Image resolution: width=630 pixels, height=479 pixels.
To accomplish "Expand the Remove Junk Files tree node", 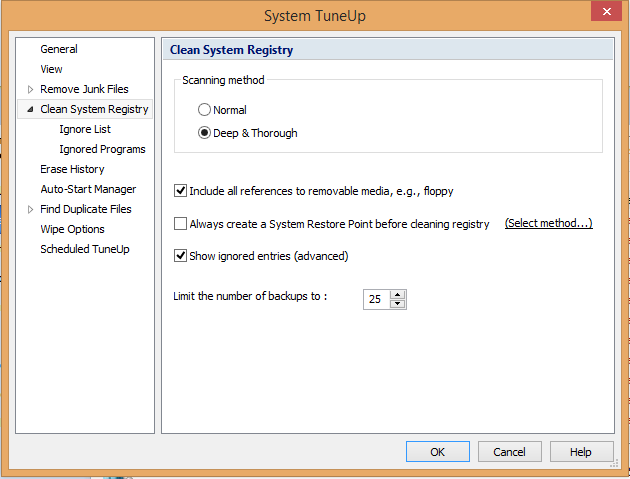I will coord(30,89).
